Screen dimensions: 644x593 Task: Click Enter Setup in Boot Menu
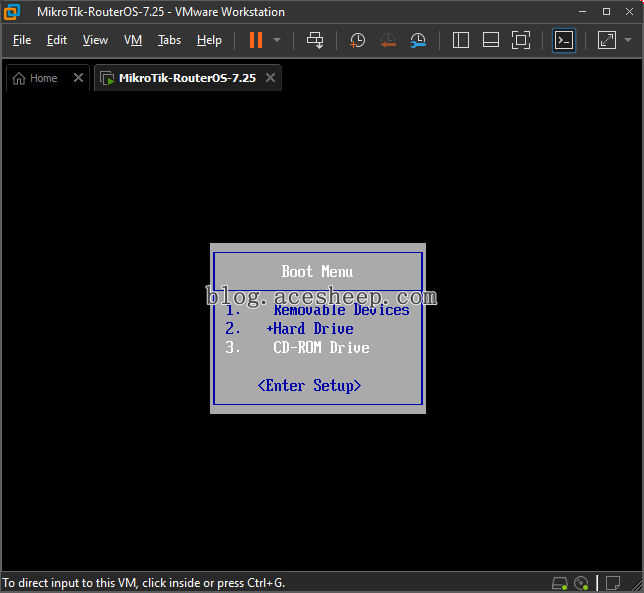tap(309, 386)
